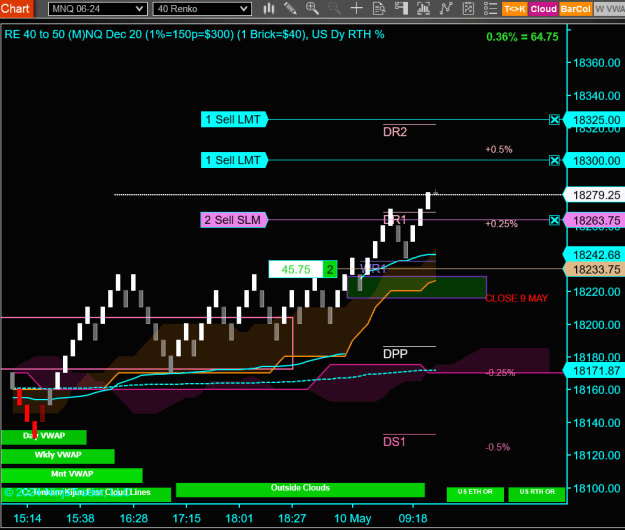The image size is (625, 530).
Task: Enable the crosshair cursor icon
Action: pos(356,8)
